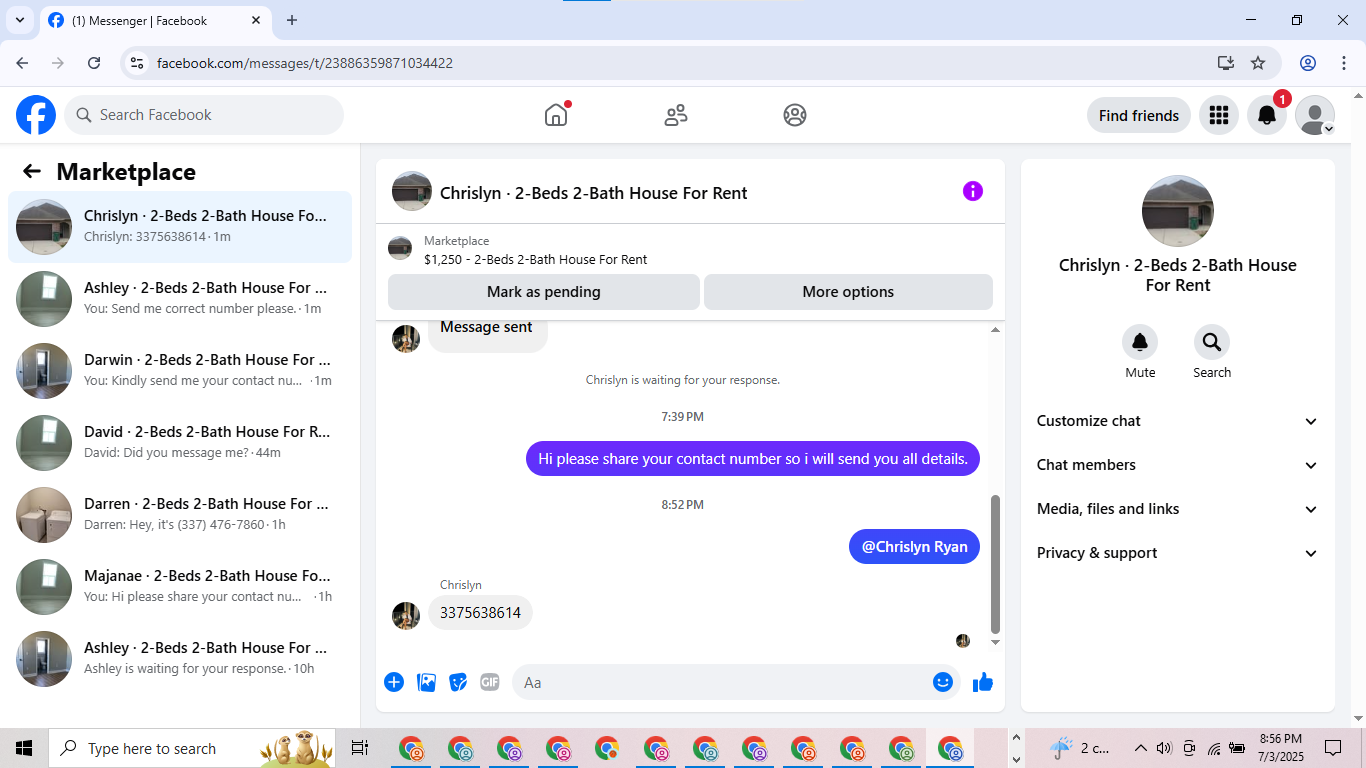Open Chrome profile icon
The image size is (1366, 768).
pos(1308,63)
